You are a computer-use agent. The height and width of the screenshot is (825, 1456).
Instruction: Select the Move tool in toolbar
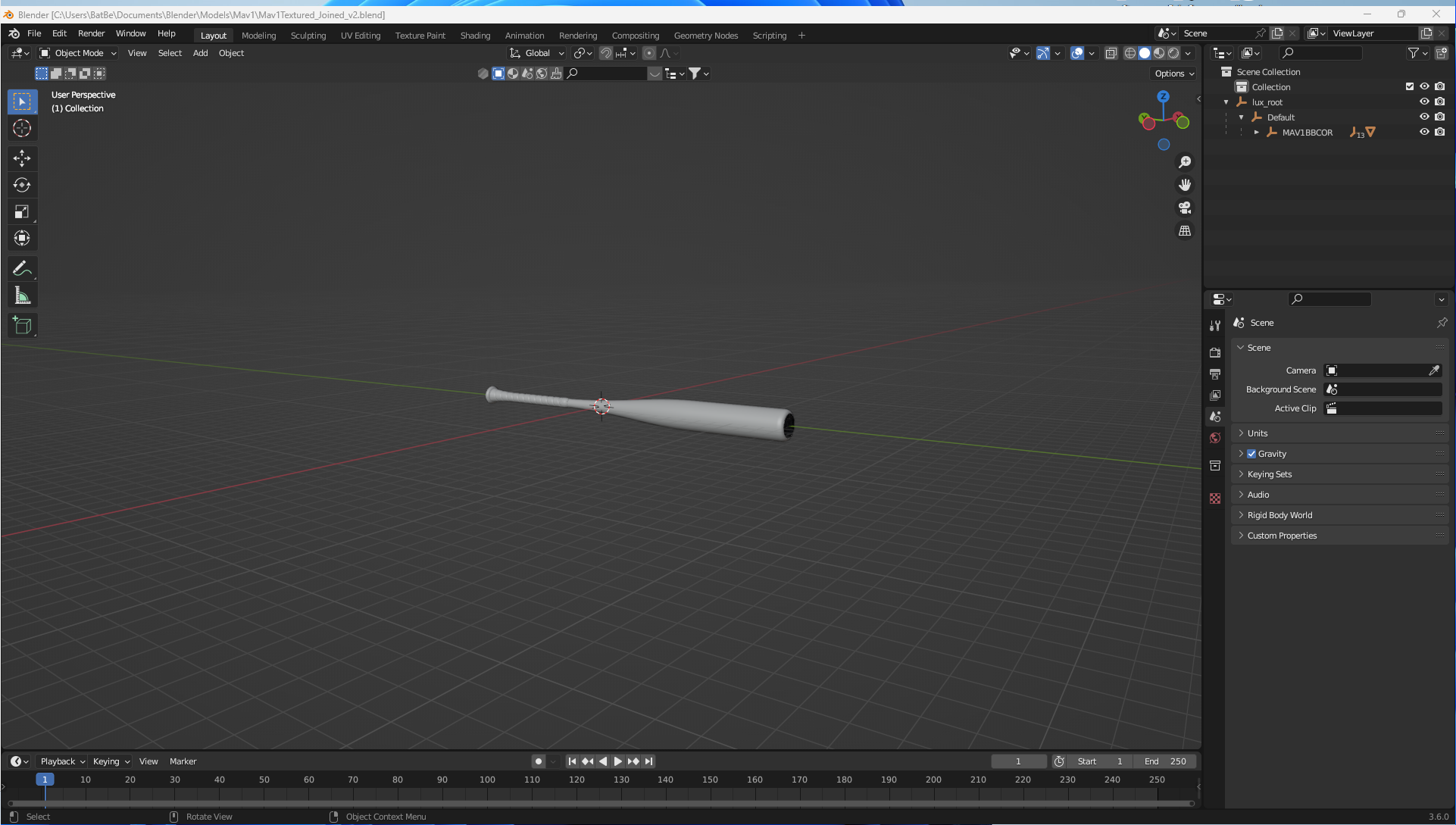[22, 158]
